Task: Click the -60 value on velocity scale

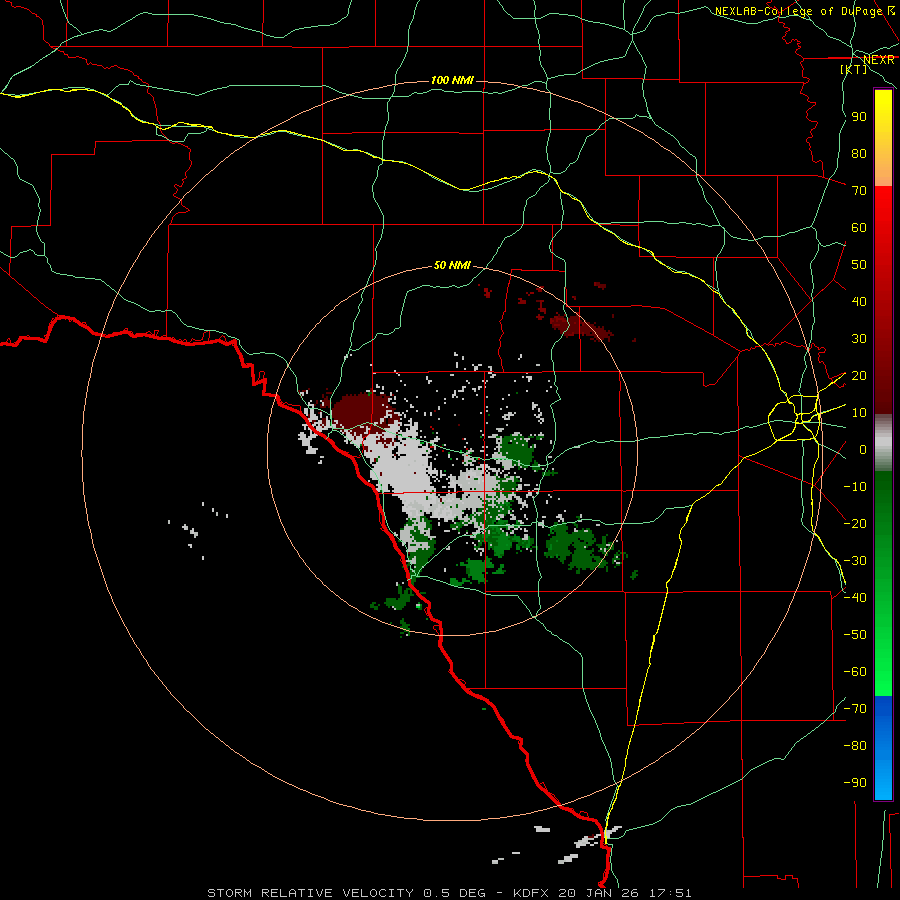Action: [855, 672]
